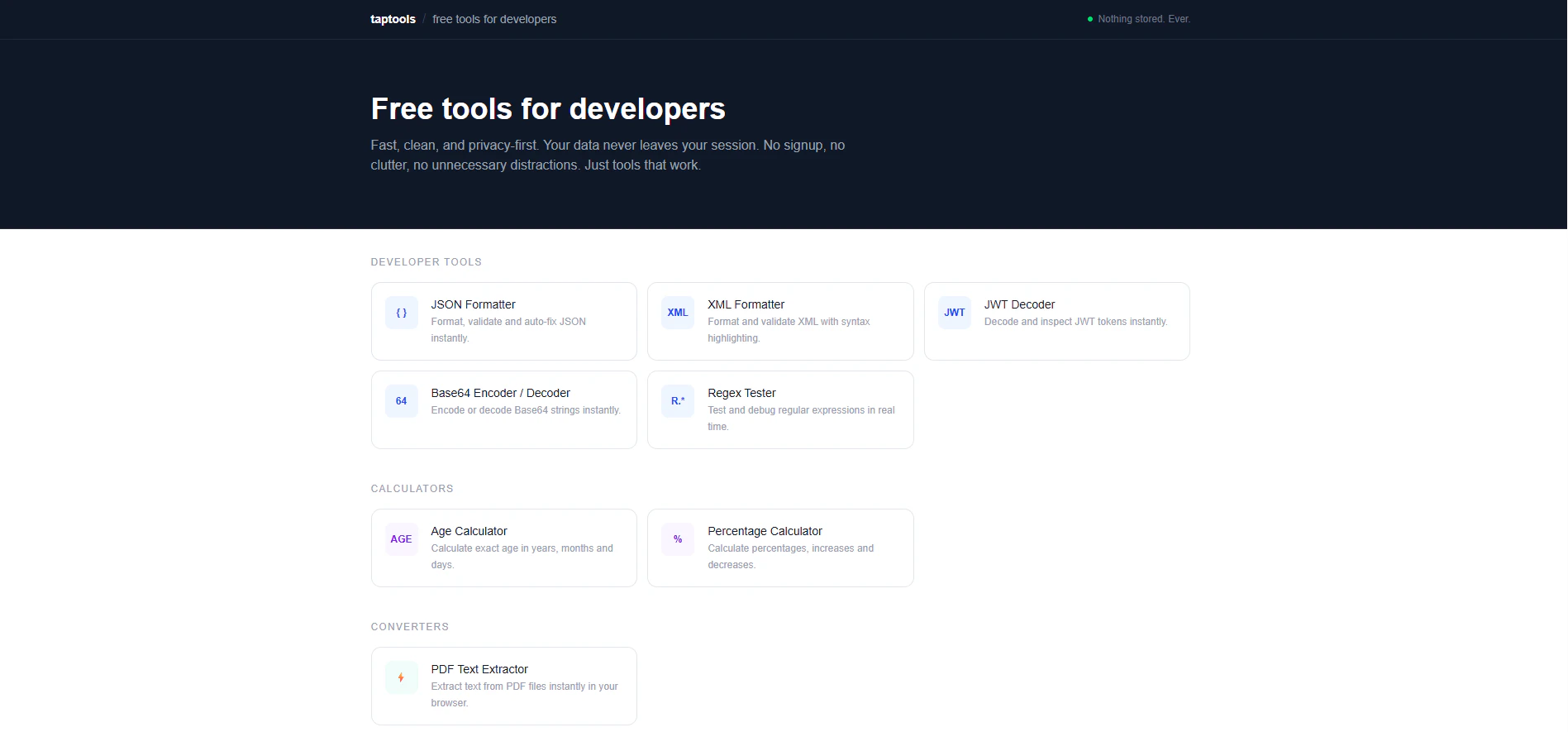Click 'Decode and inspect JWT tokens' description

[x=1075, y=322]
